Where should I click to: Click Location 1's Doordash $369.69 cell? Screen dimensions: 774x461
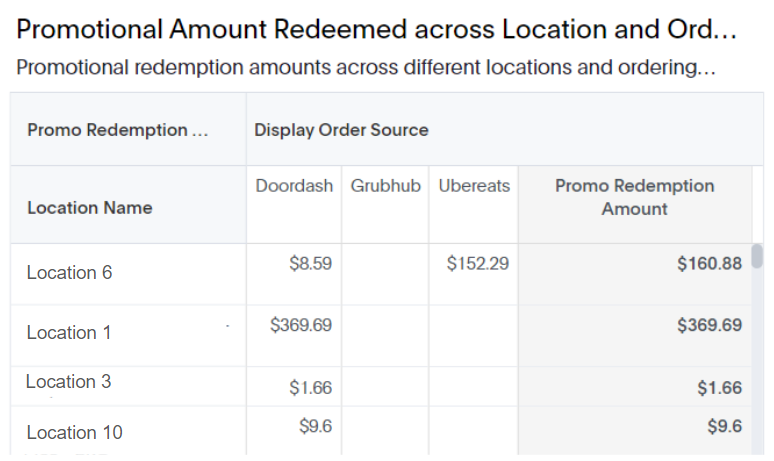tap(301, 325)
